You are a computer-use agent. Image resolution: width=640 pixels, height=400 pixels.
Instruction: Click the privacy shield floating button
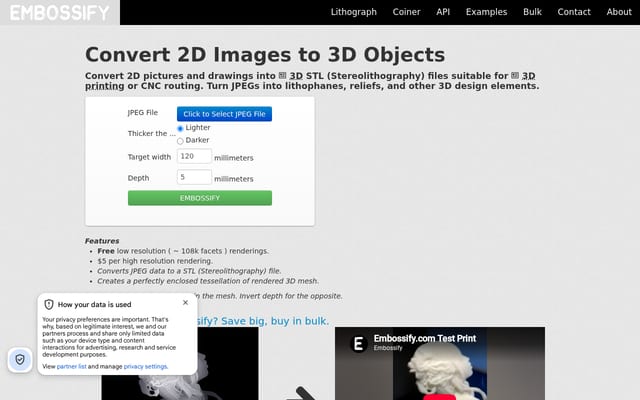(x=20, y=360)
